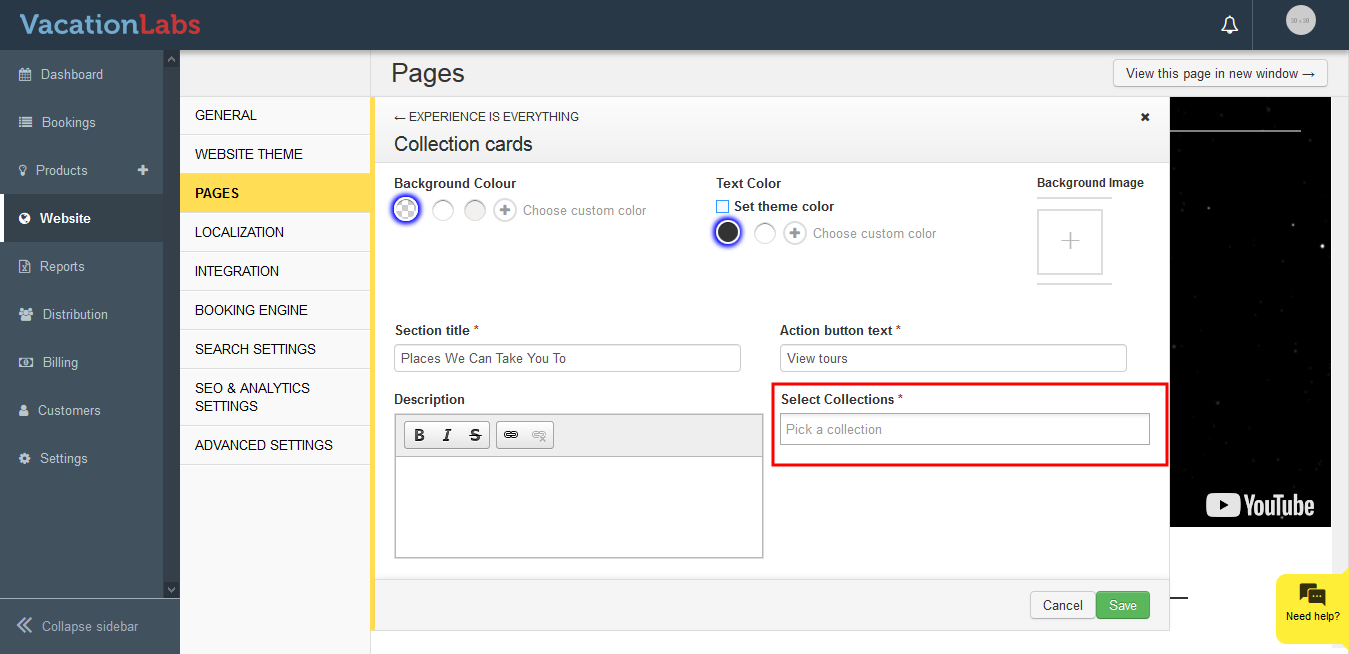Click plus icon next to Products
The width and height of the screenshot is (1349, 654).
pyautogui.click(x=143, y=170)
